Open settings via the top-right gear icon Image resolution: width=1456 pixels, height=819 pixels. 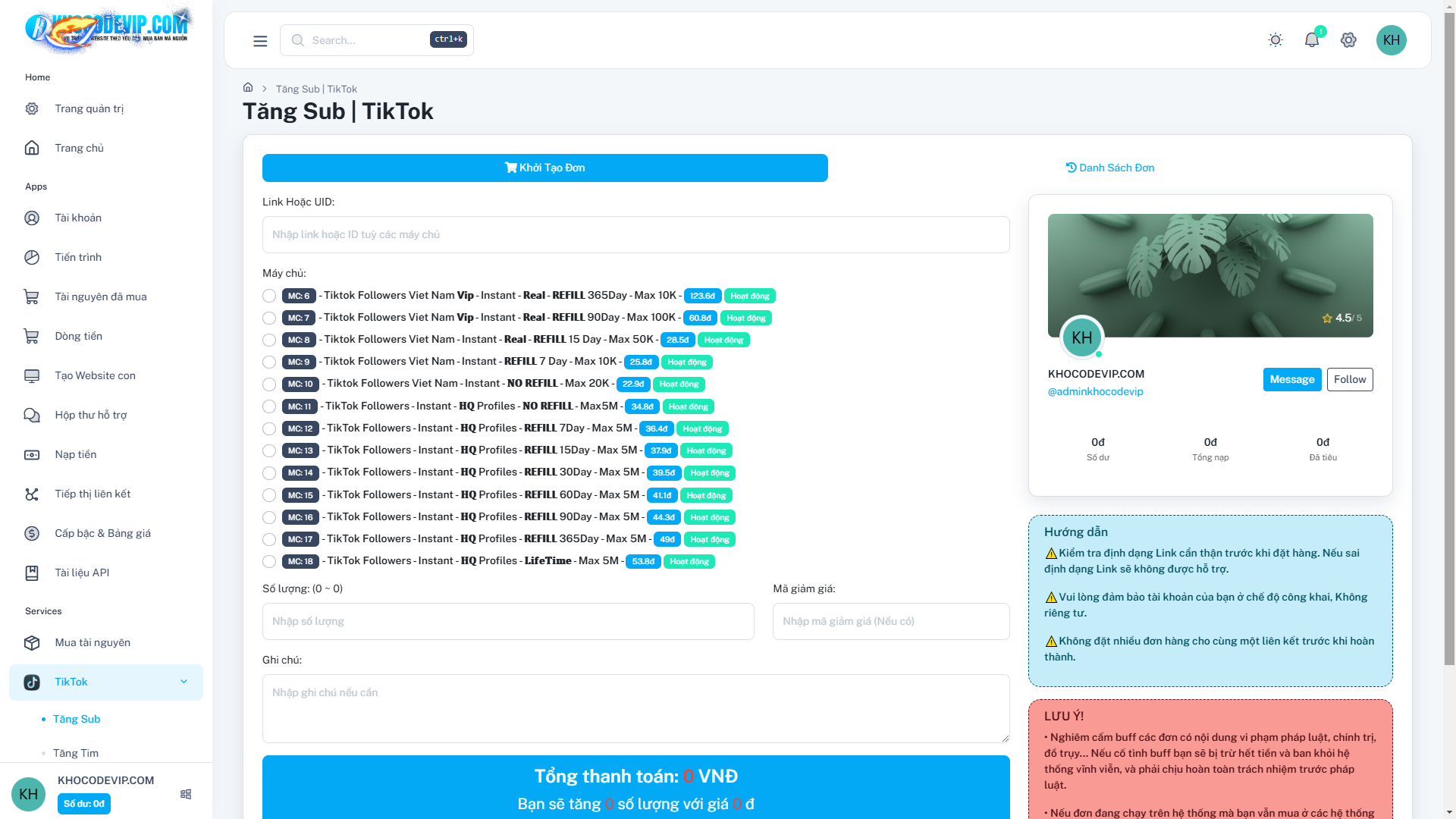1348,40
